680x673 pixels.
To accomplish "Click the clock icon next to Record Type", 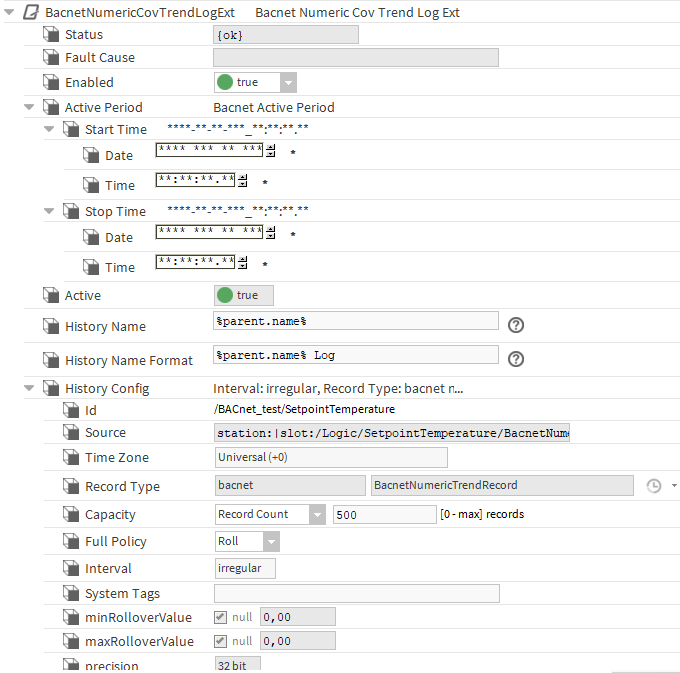I will (654, 486).
